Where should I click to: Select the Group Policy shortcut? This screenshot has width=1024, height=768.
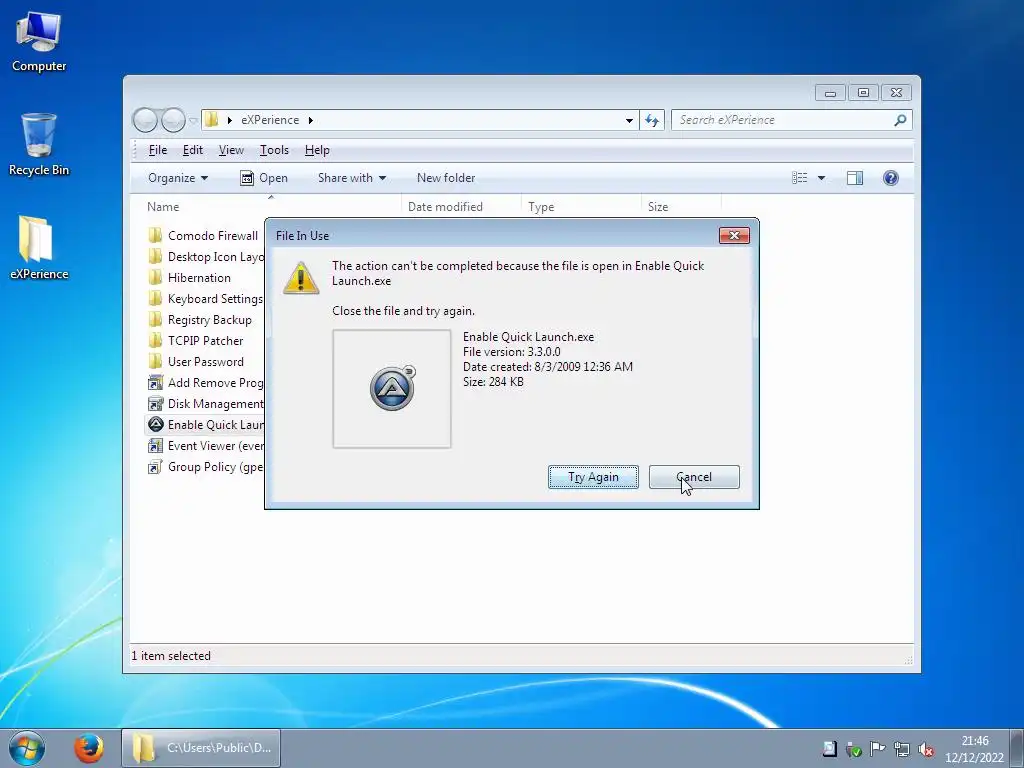pos(204,466)
